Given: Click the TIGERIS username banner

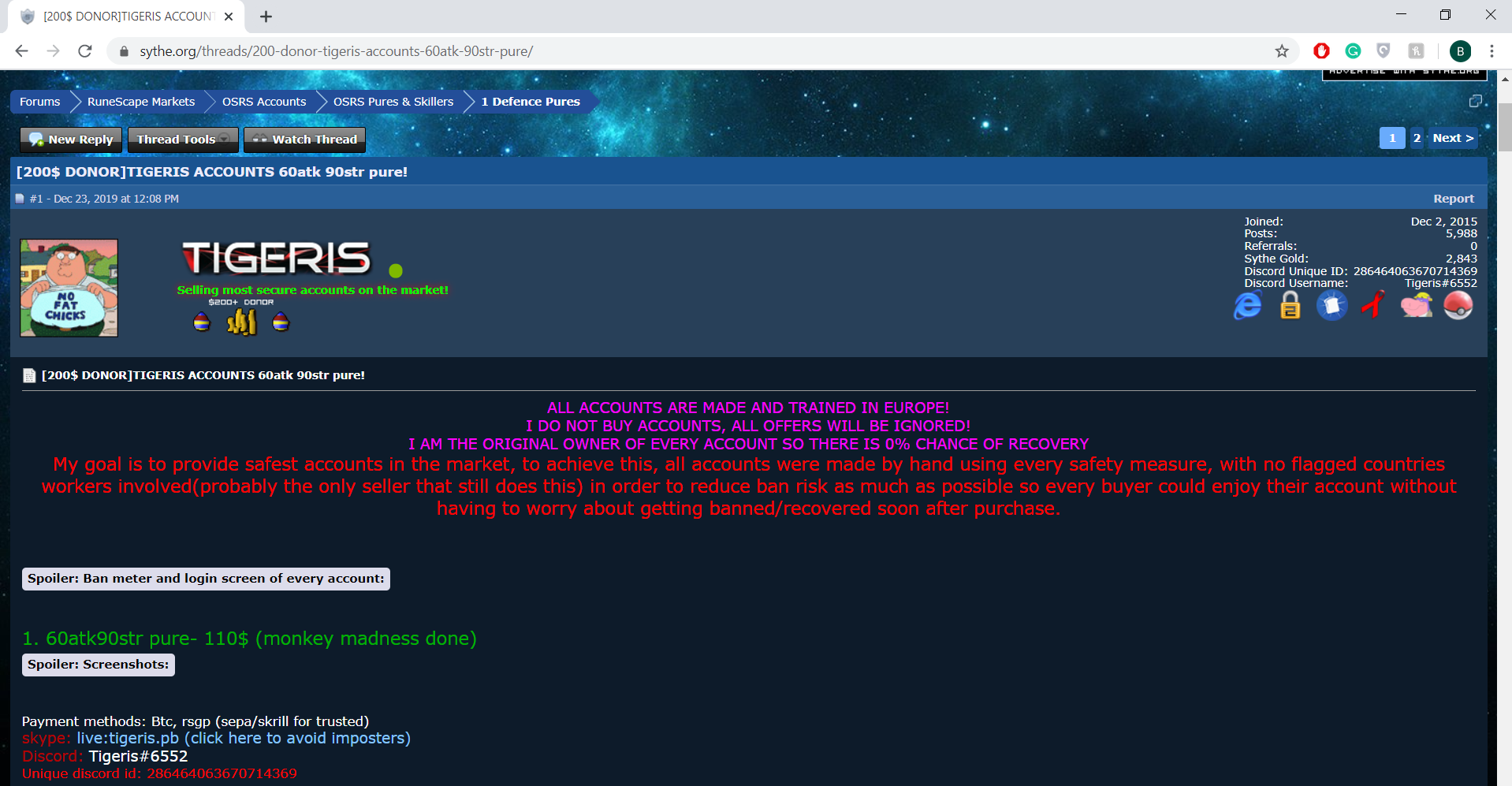Looking at the screenshot, I should click(276, 258).
